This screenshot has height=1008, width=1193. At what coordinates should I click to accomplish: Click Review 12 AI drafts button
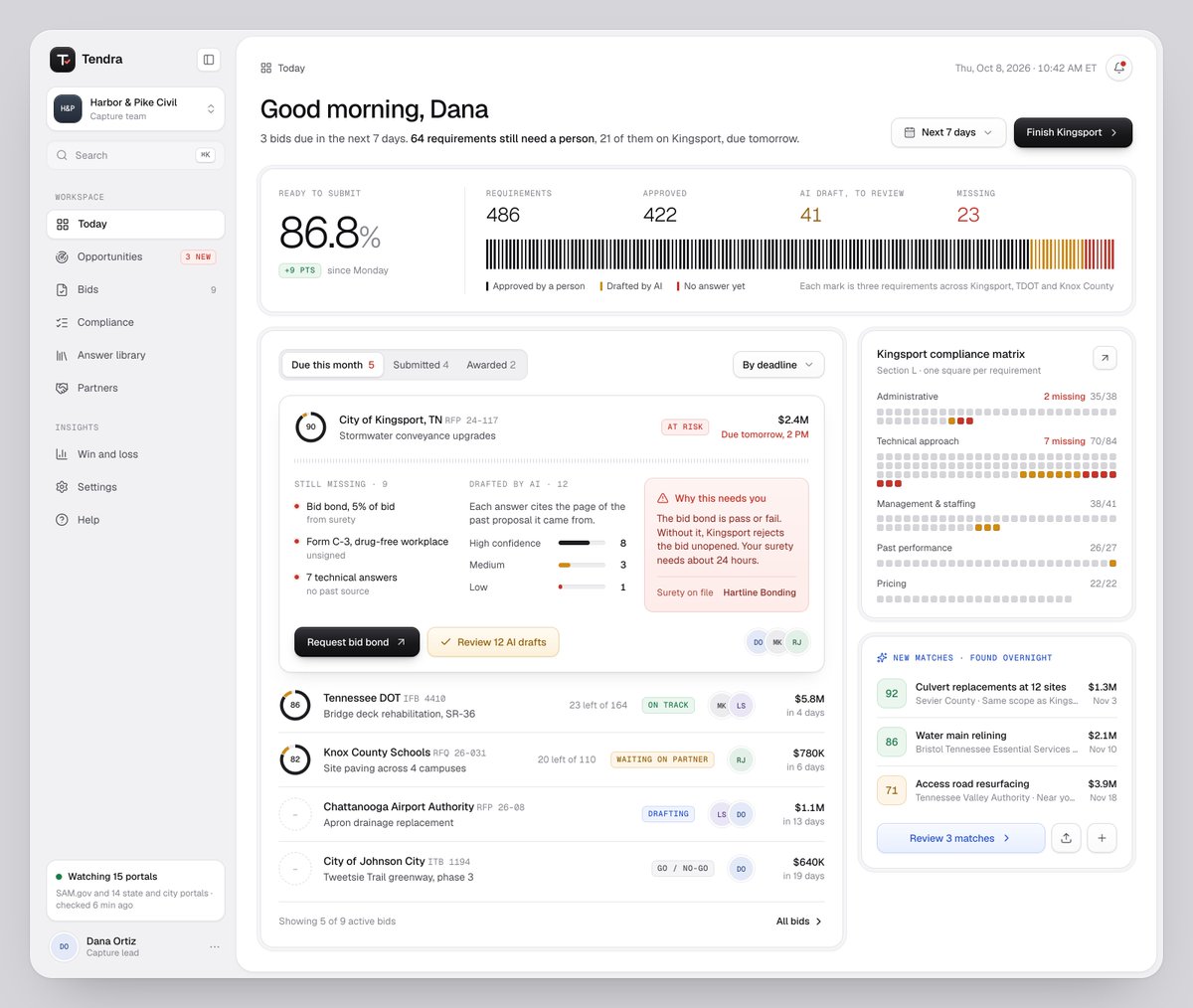point(493,642)
